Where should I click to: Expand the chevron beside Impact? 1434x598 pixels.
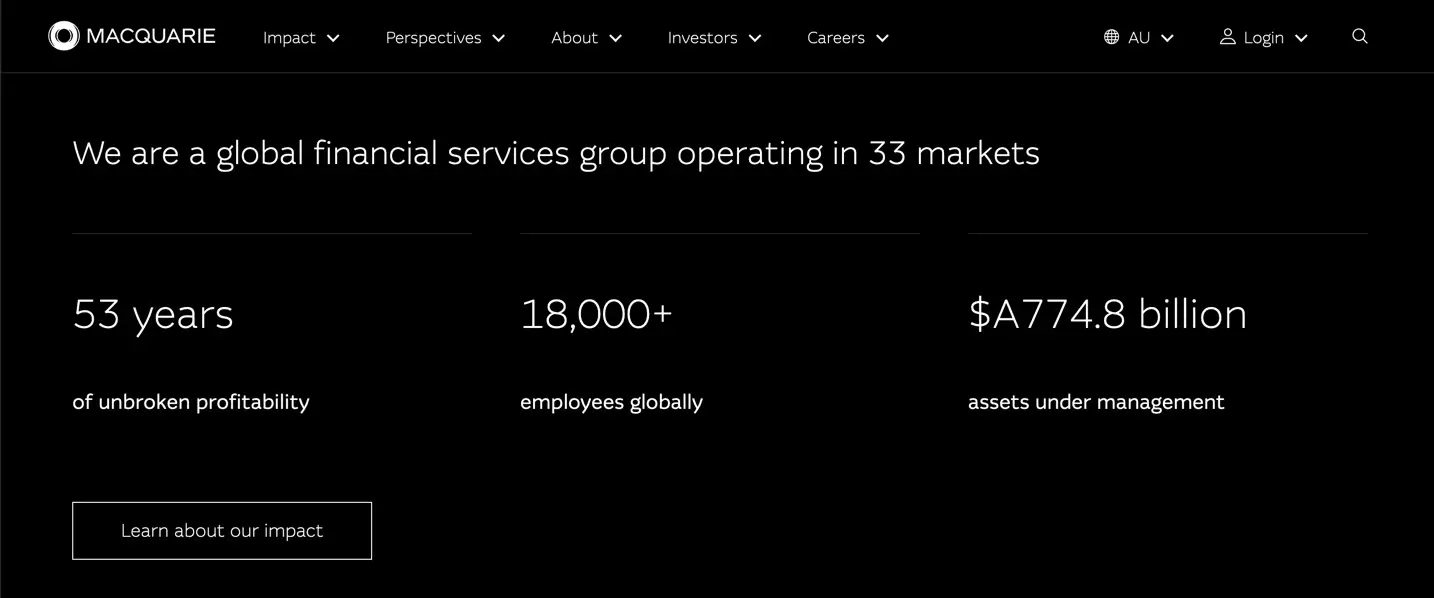point(334,38)
